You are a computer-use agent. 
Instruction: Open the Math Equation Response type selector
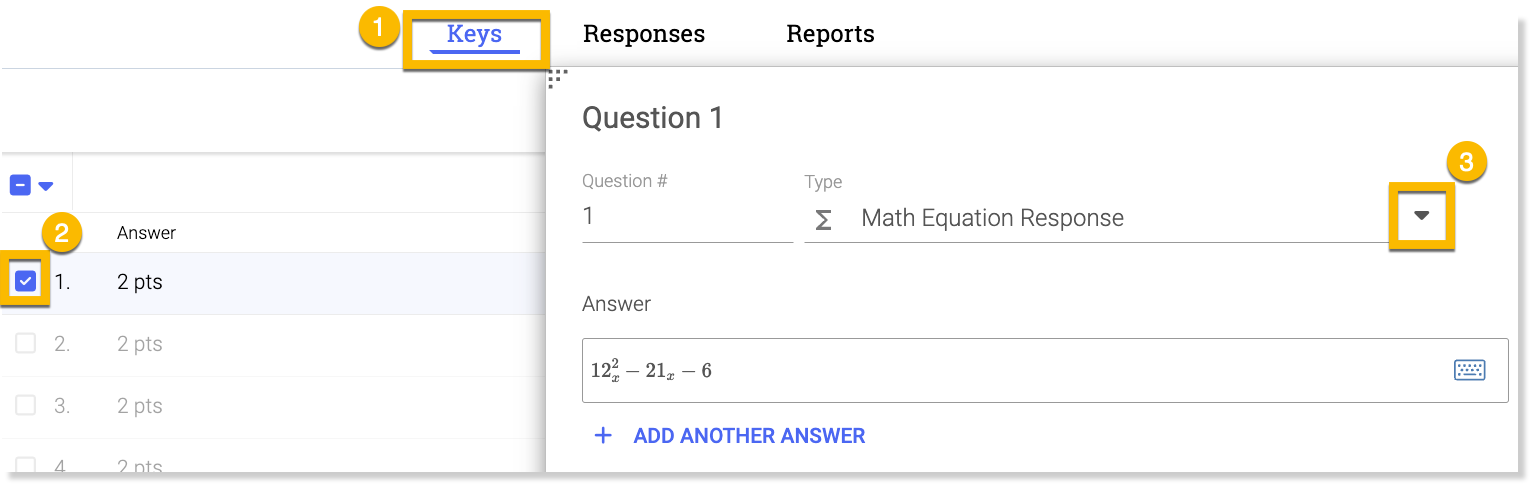(992, 219)
